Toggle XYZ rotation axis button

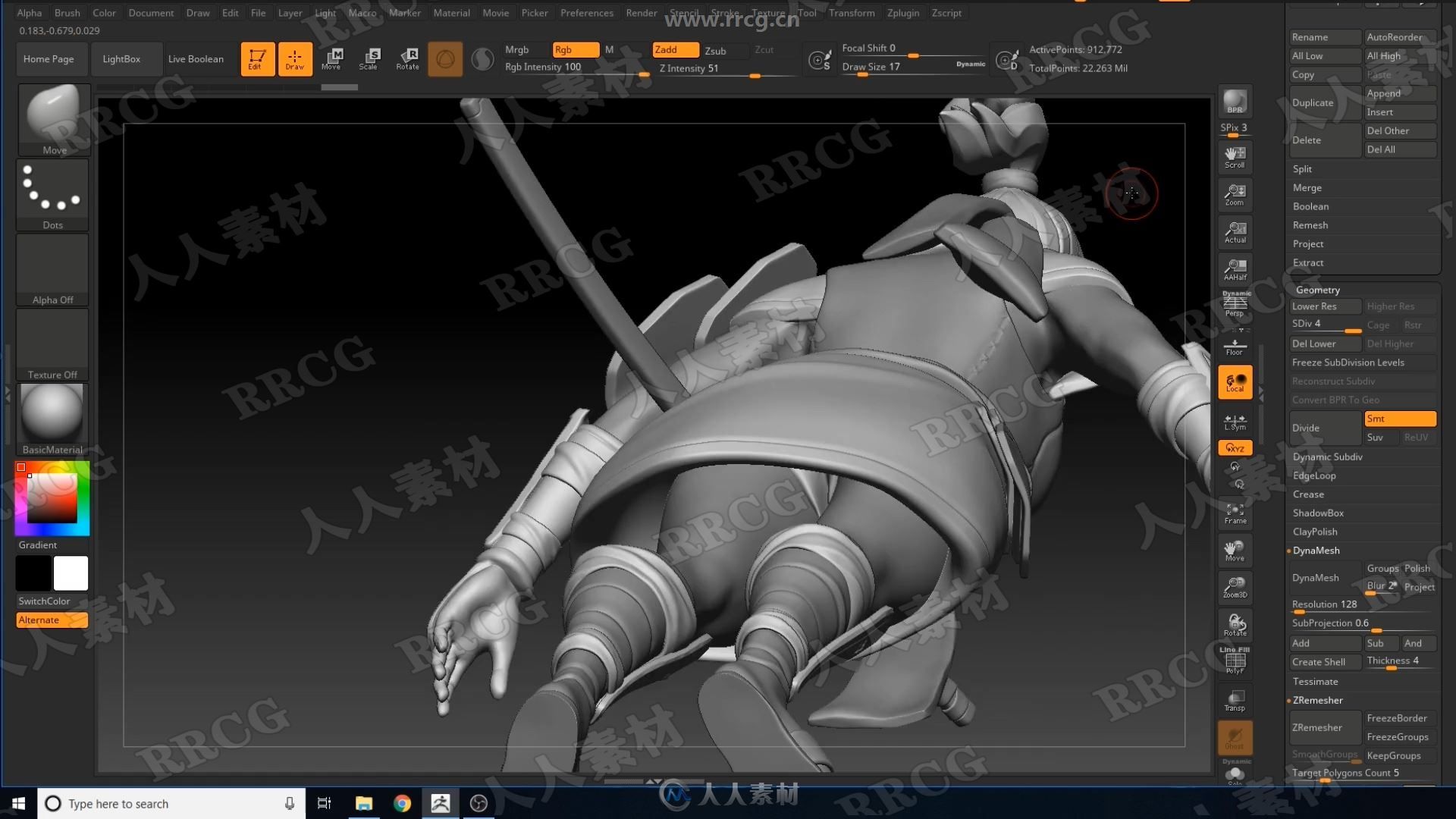click(1235, 448)
